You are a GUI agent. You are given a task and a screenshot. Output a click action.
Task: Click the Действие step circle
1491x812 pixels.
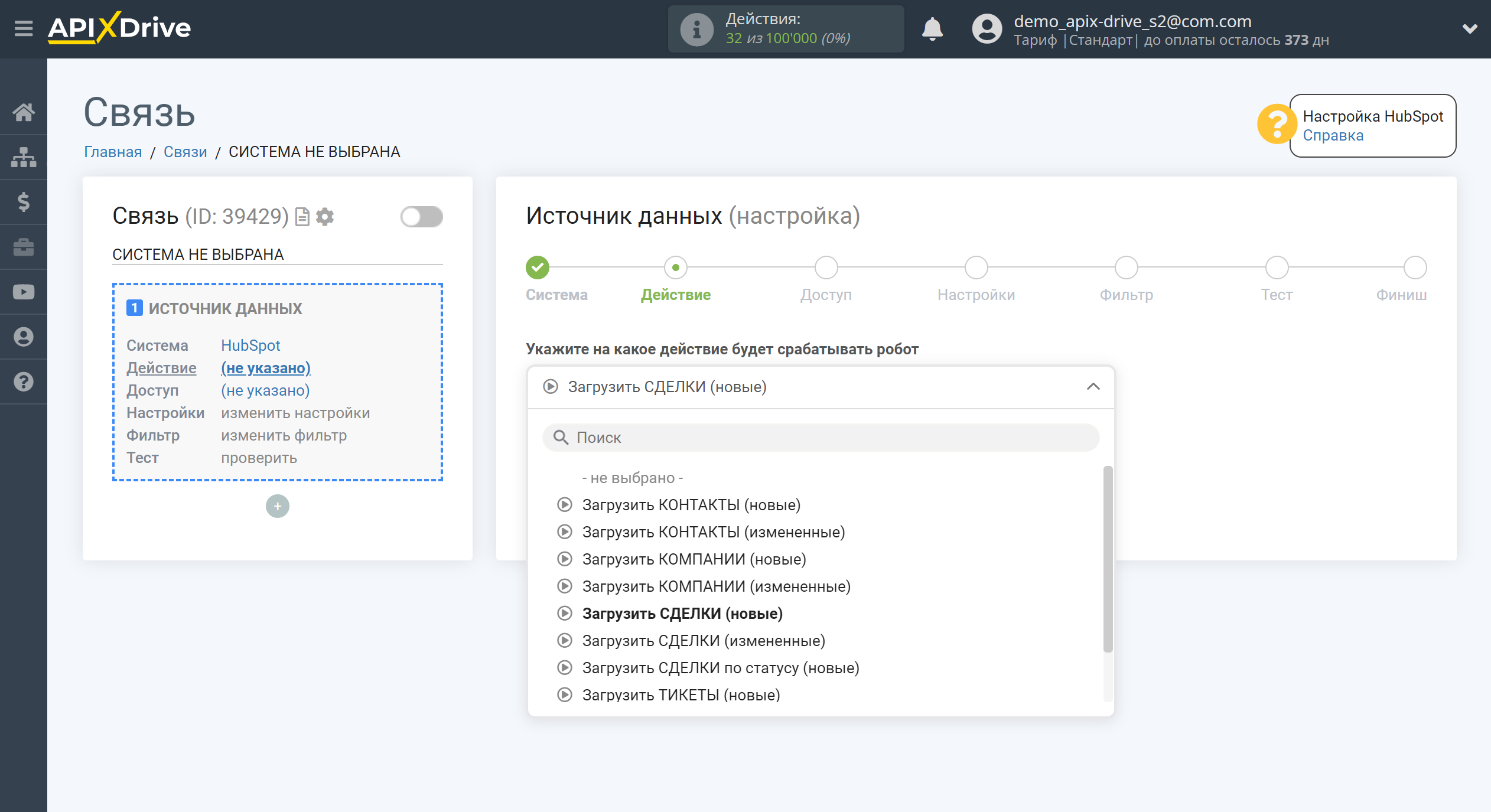[675, 268]
